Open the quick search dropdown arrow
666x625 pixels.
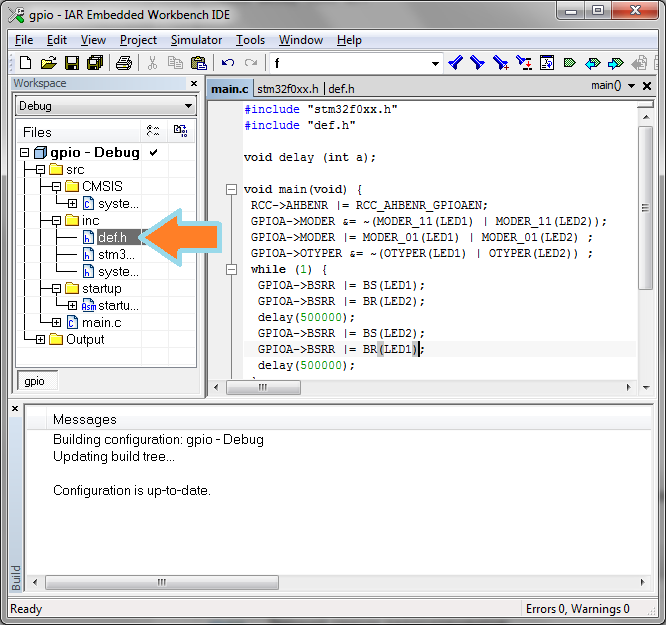(435, 64)
